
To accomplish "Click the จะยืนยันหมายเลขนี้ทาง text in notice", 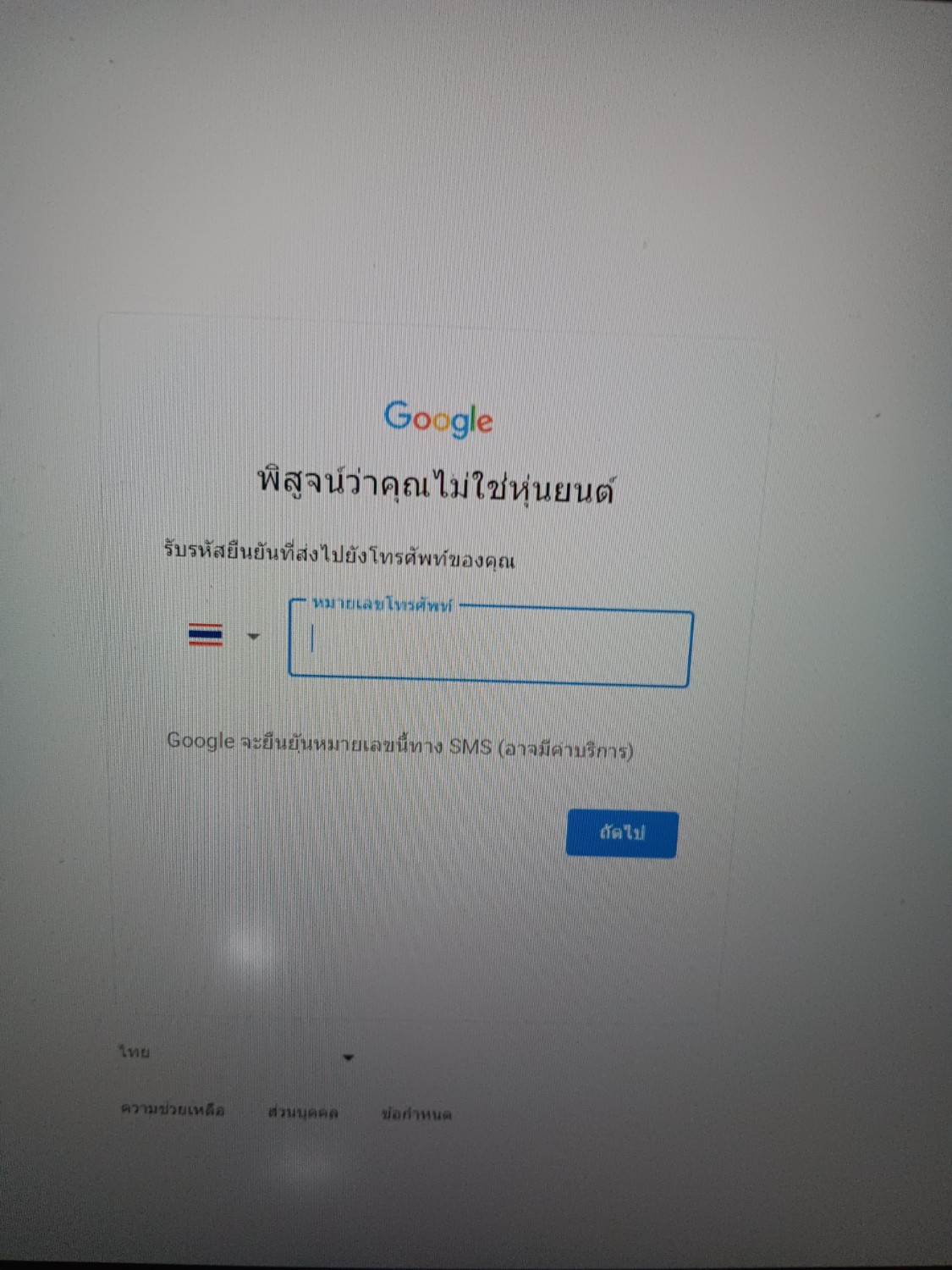I will pos(341,743).
